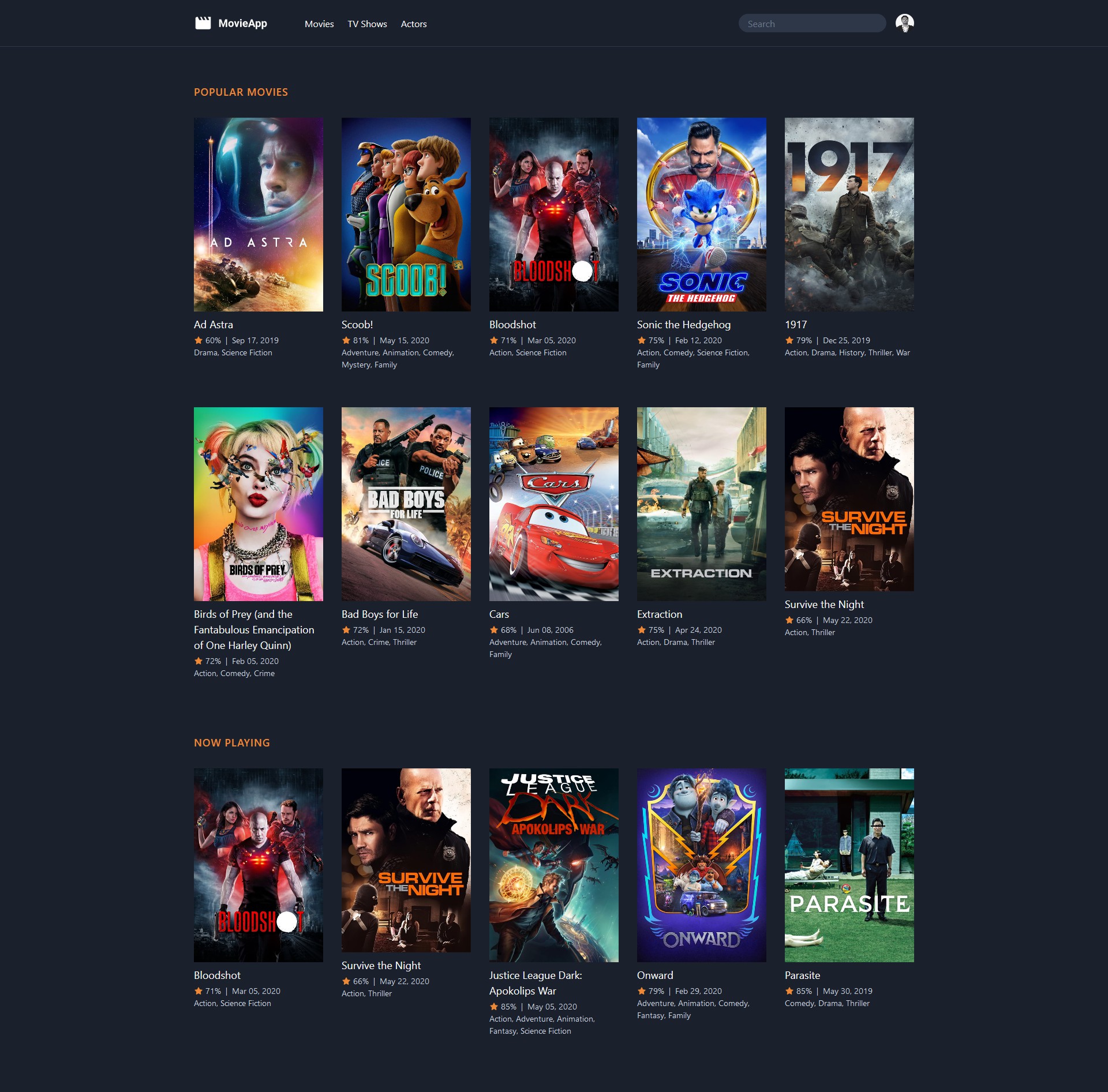Open the user profile avatar
This screenshot has width=1108, height=1092.
pyautogui.click(x=904, y=23)
